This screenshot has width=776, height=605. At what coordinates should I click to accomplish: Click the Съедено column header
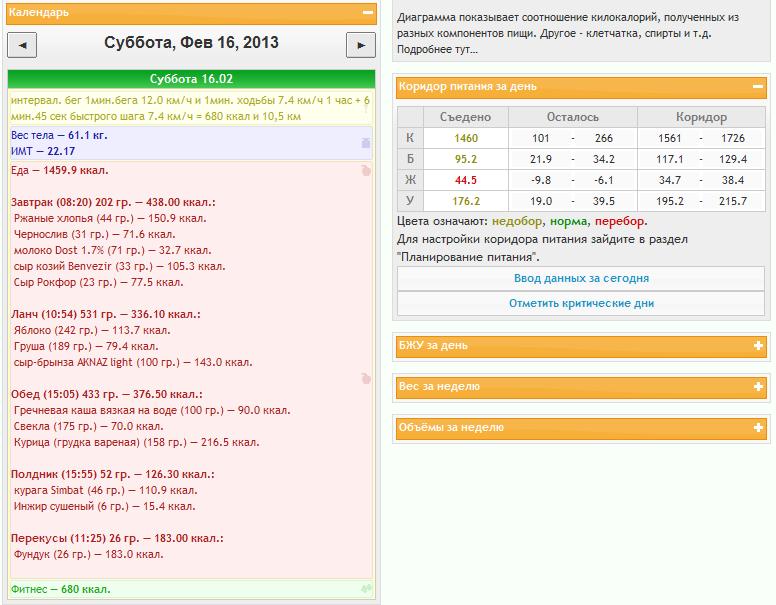click(465, 117)
